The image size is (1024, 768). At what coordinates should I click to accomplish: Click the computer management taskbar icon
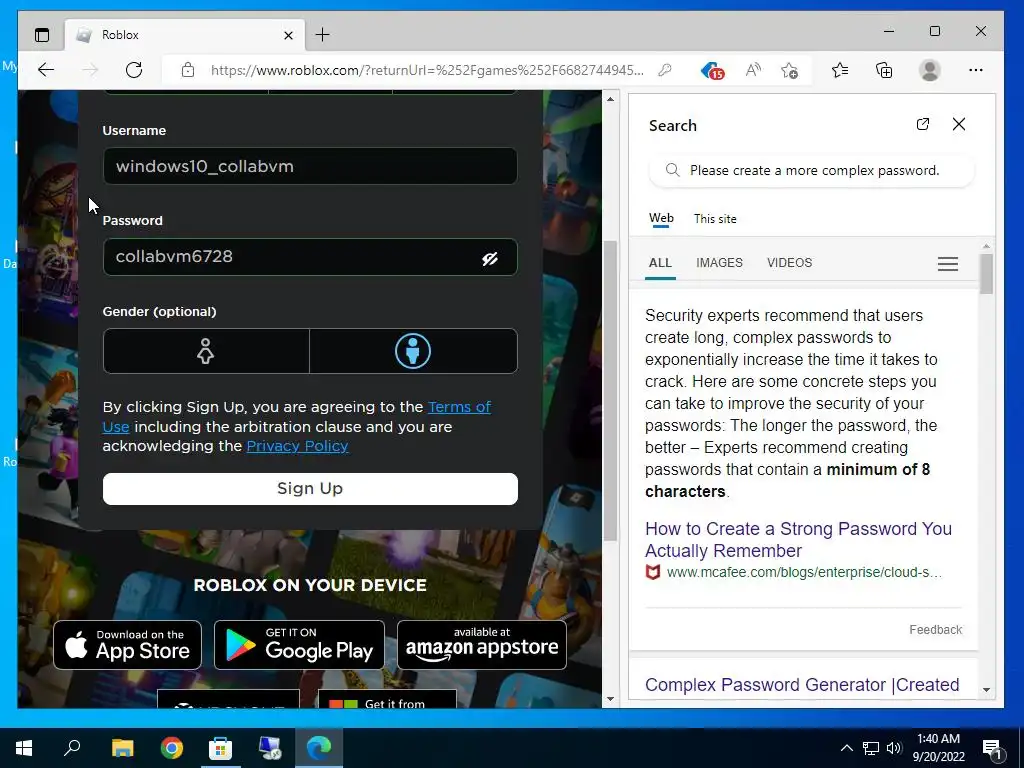[270, 748]
